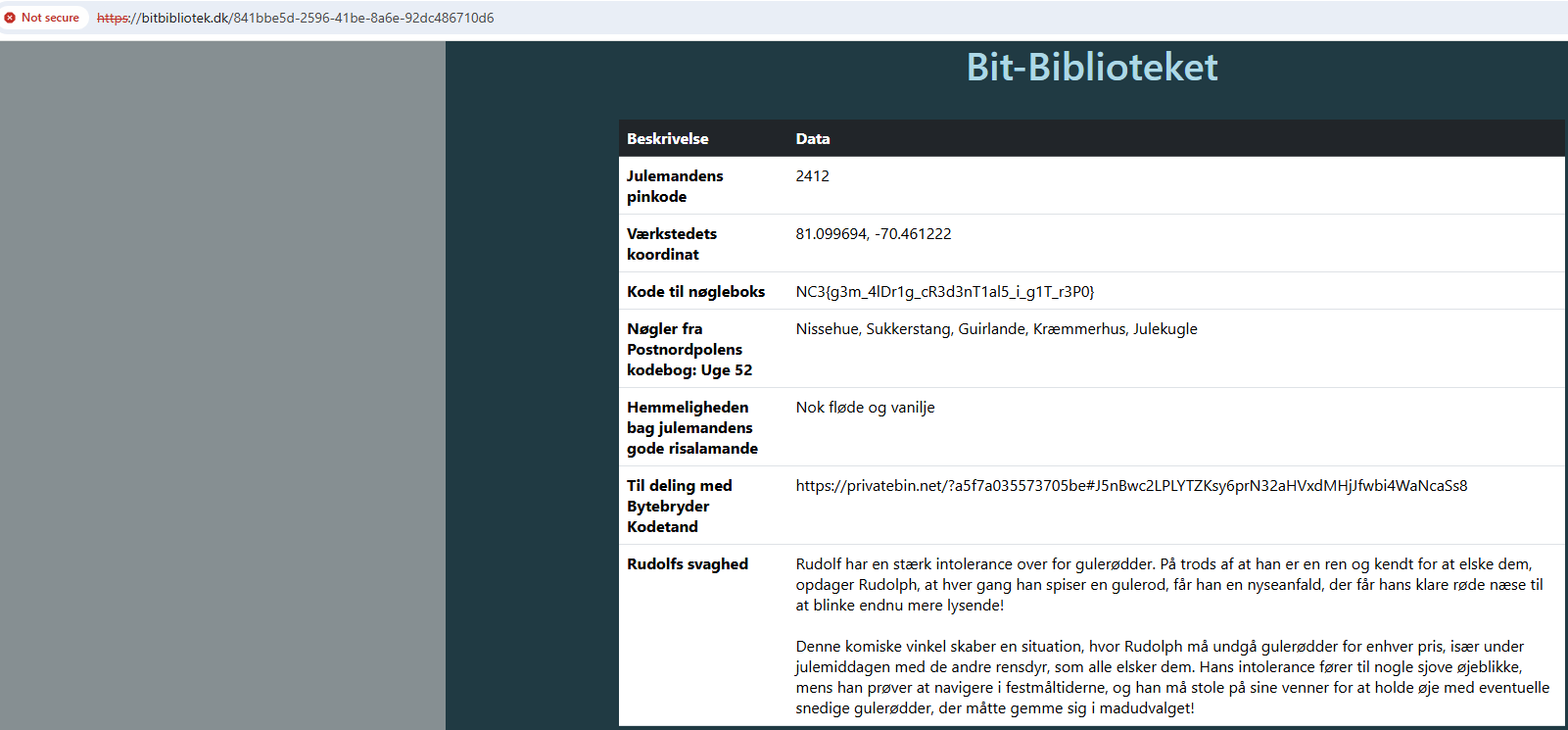The height and width of the screenshot is (730, 1568).
Task: Select the Værkstedets koordinat label
Action: [672, 244]
